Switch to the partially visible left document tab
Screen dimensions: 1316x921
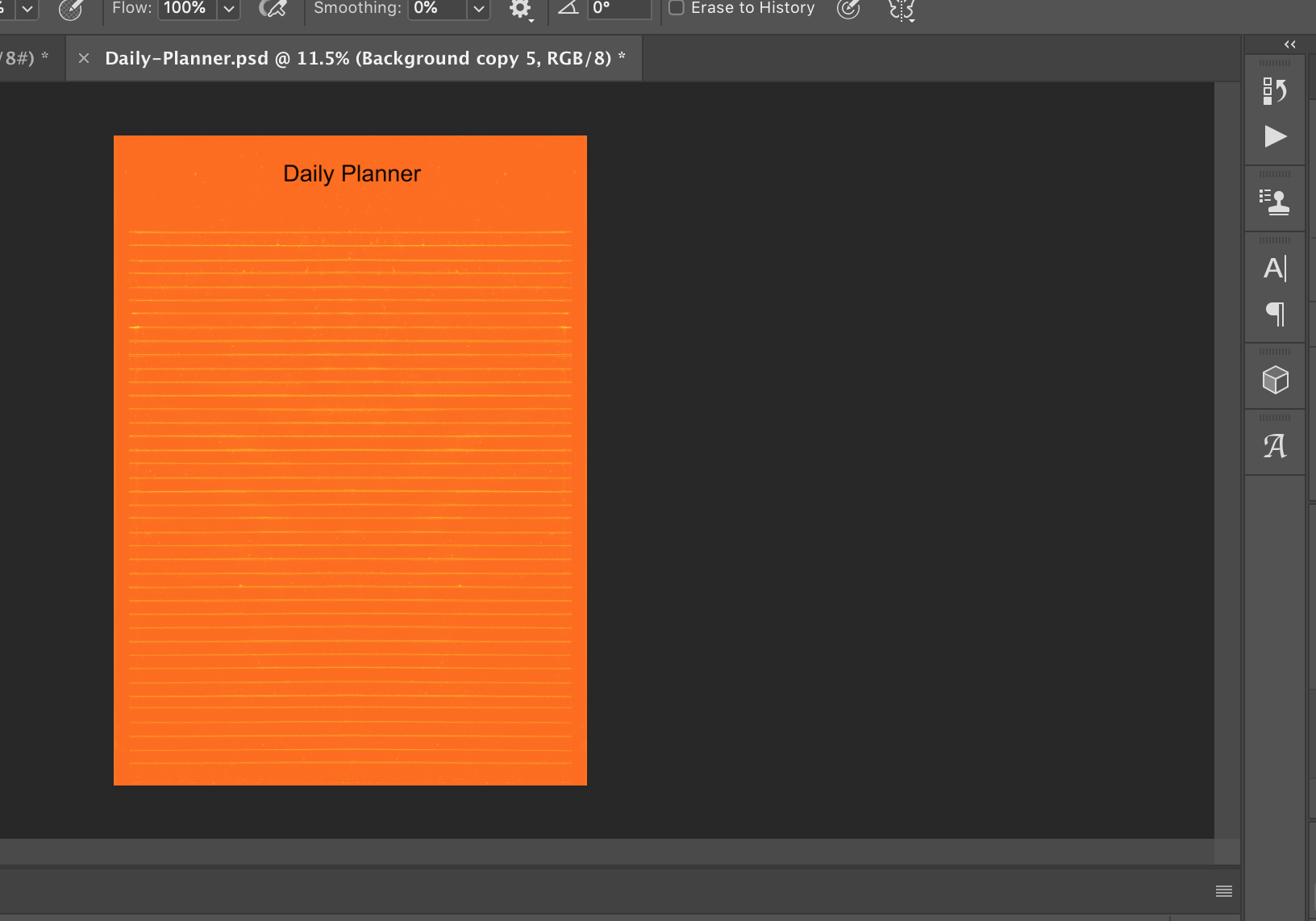(24, 57)
